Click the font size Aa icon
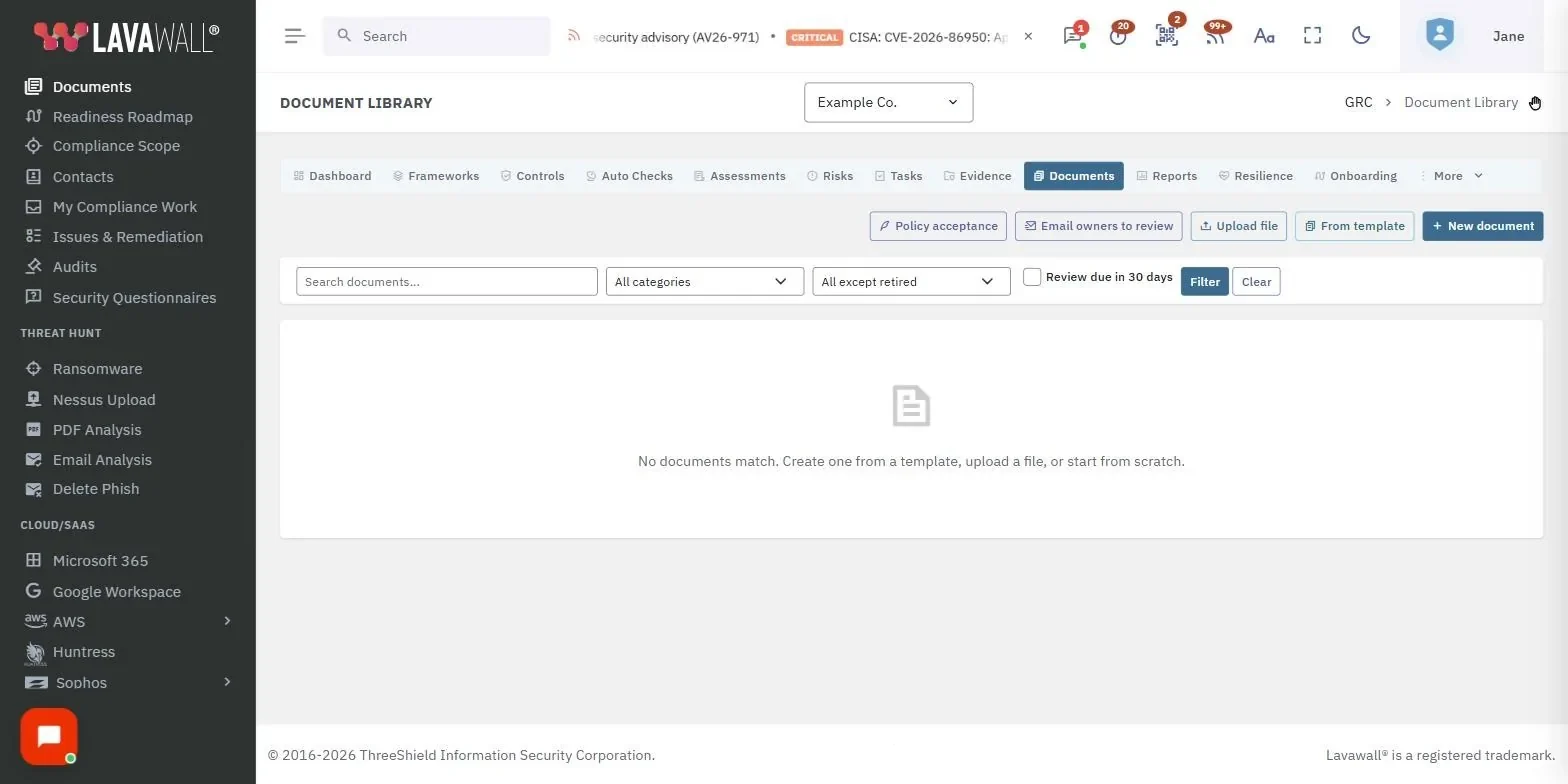The image size is (1568, 784). pos(1264,36)
